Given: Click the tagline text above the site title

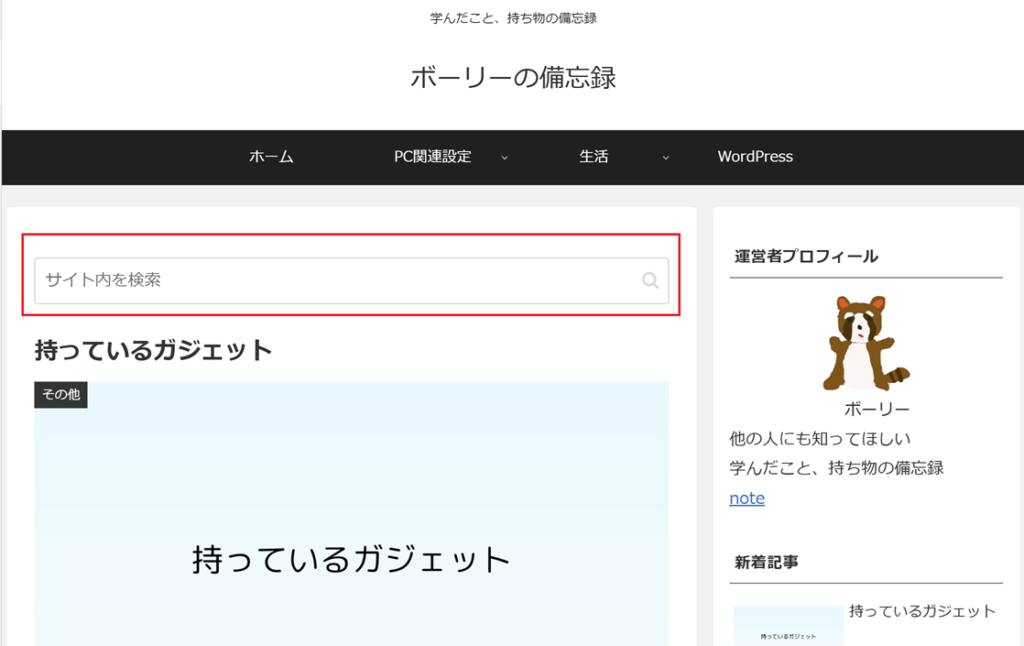Looking at the screenshot, I should pyautogui.click(x=513, y=18).
